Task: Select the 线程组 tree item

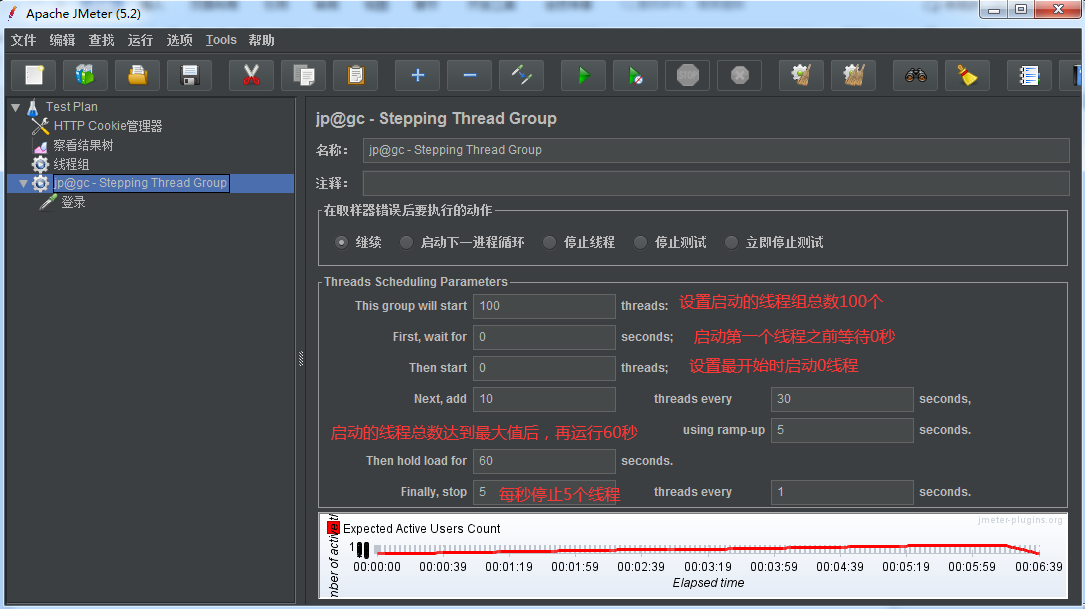Action: coord(71,164)
